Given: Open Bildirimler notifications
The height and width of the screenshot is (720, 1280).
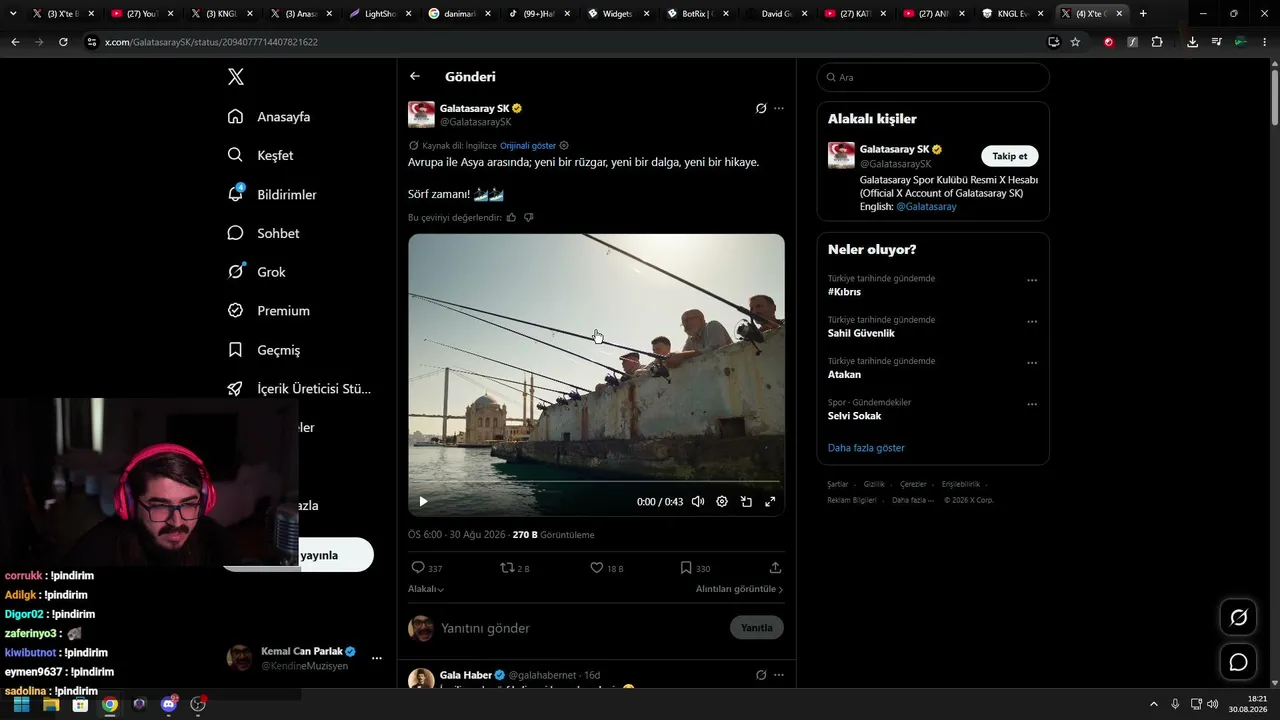Looking at the screenshot, I should coord(272,194).
